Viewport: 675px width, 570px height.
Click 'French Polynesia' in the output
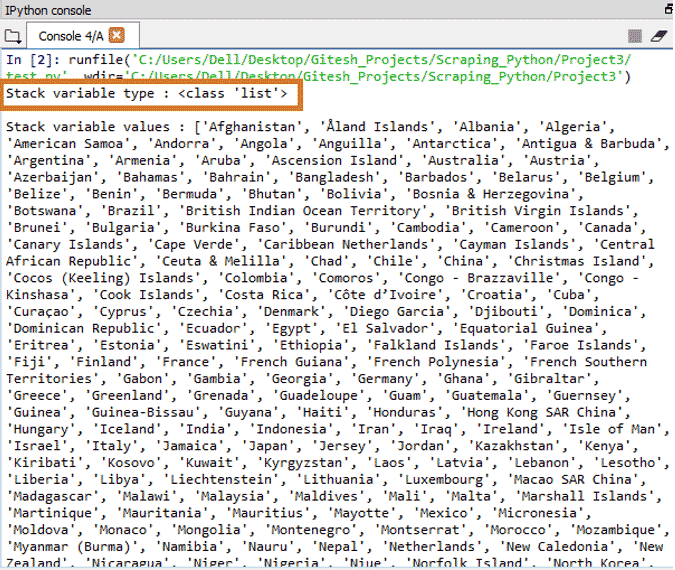436,362
